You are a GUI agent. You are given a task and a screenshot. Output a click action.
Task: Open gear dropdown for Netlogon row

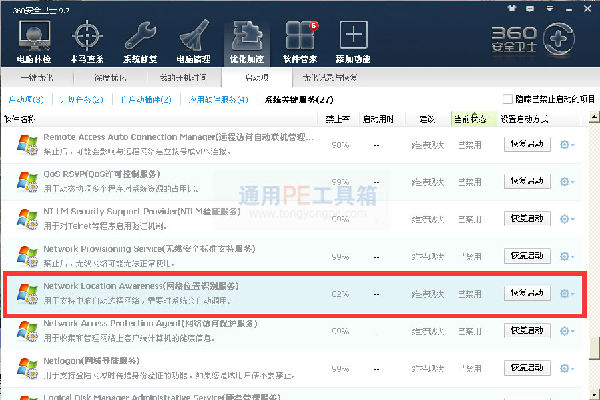tap(567, 368)
